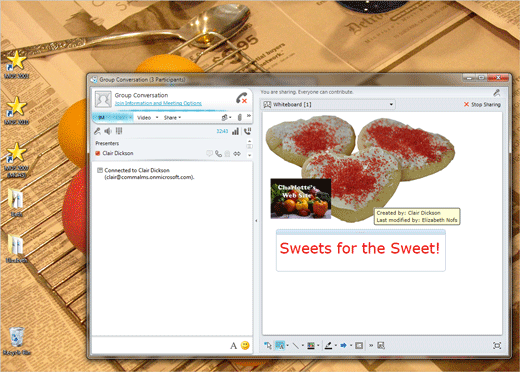The width and height of the screenshot is (520, 372).
Task: Click the full-screen view icon on whiteboard
Action: [497, 346]
